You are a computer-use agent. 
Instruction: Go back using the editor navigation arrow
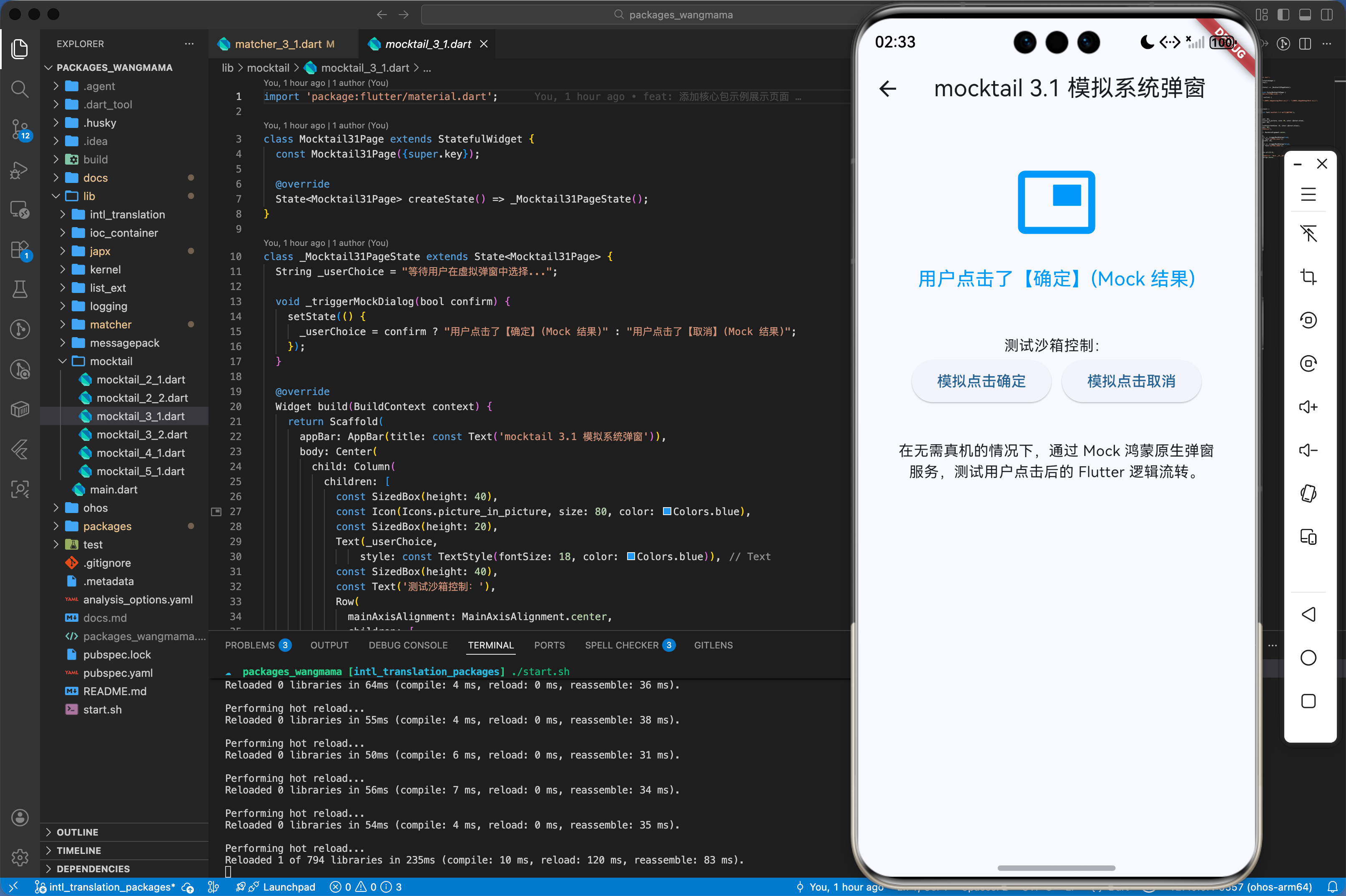[x=382, y=15]
